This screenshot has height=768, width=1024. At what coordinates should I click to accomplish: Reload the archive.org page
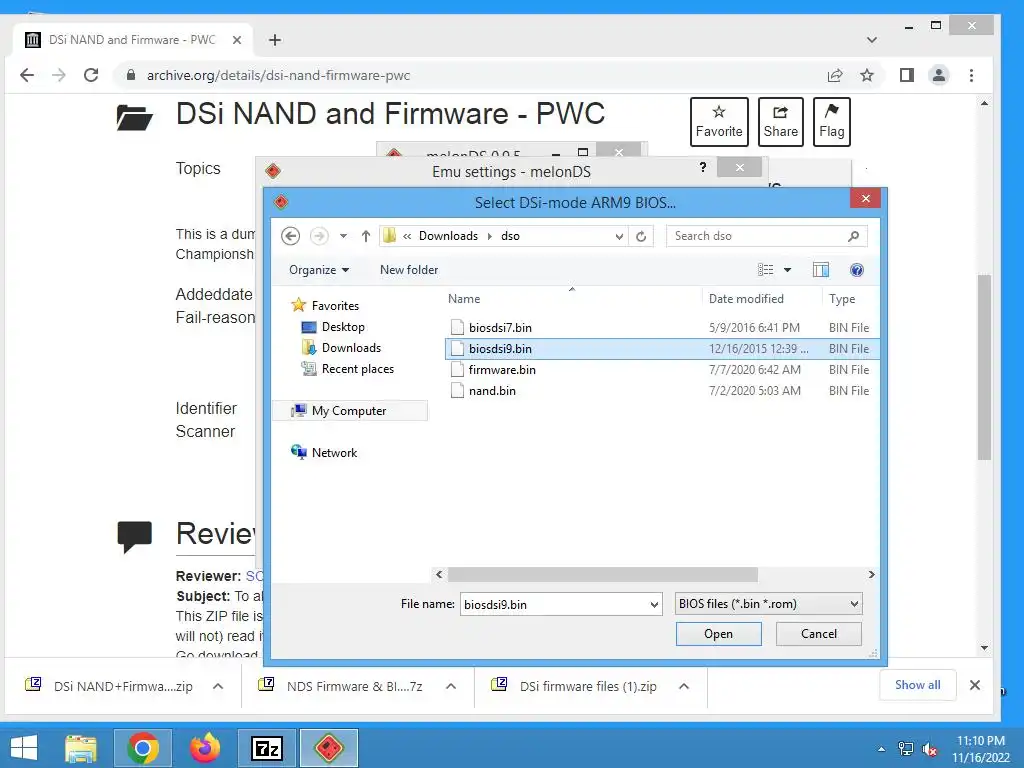pyautogui.click(x=91, y=75)
